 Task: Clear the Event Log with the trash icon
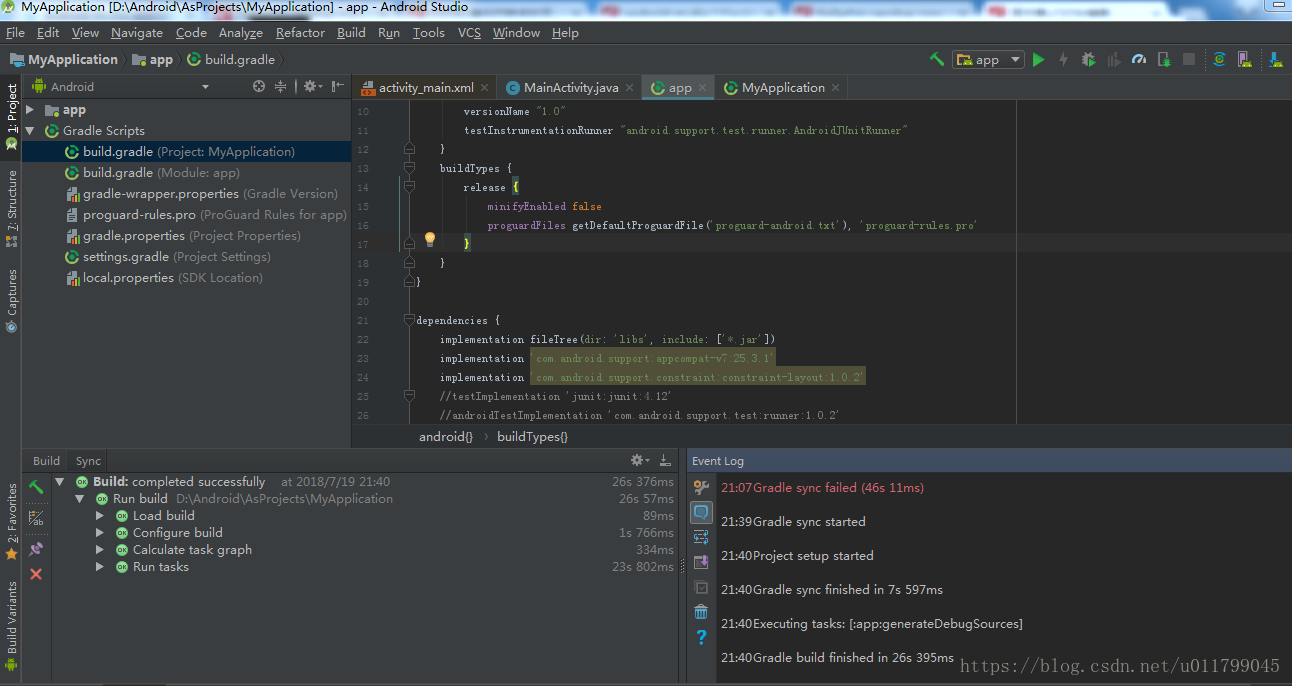[x=701, y=612]
